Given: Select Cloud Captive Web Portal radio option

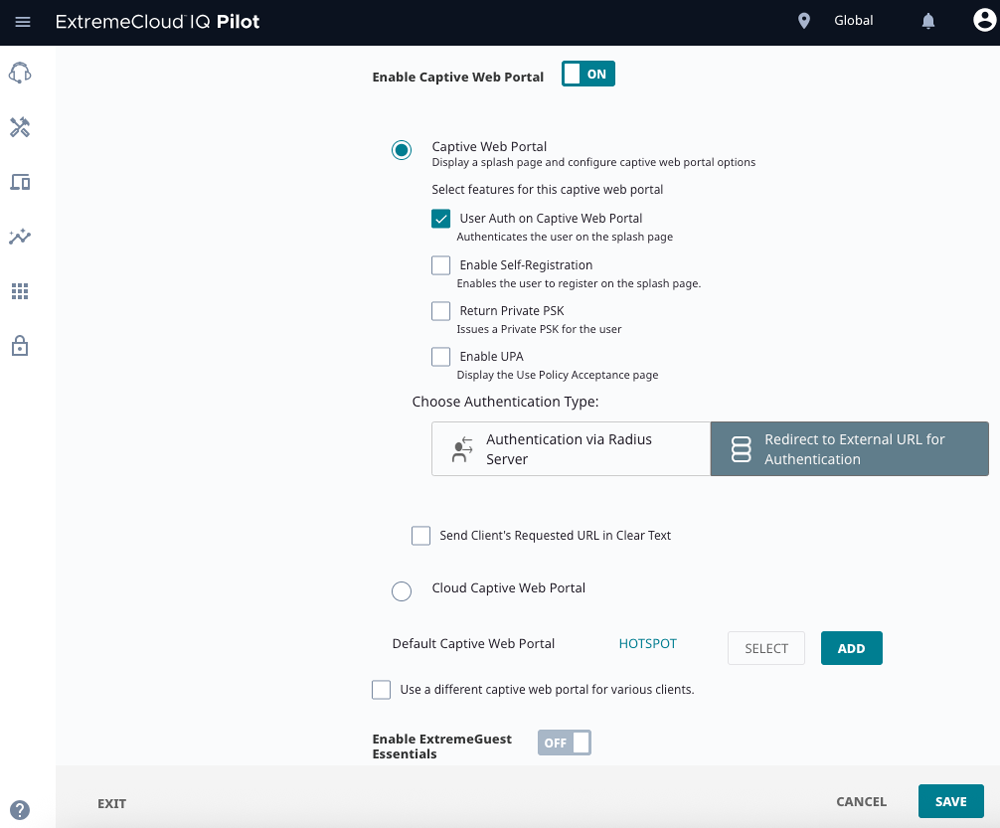Looking at the screenshot, I should pos(402,591).
